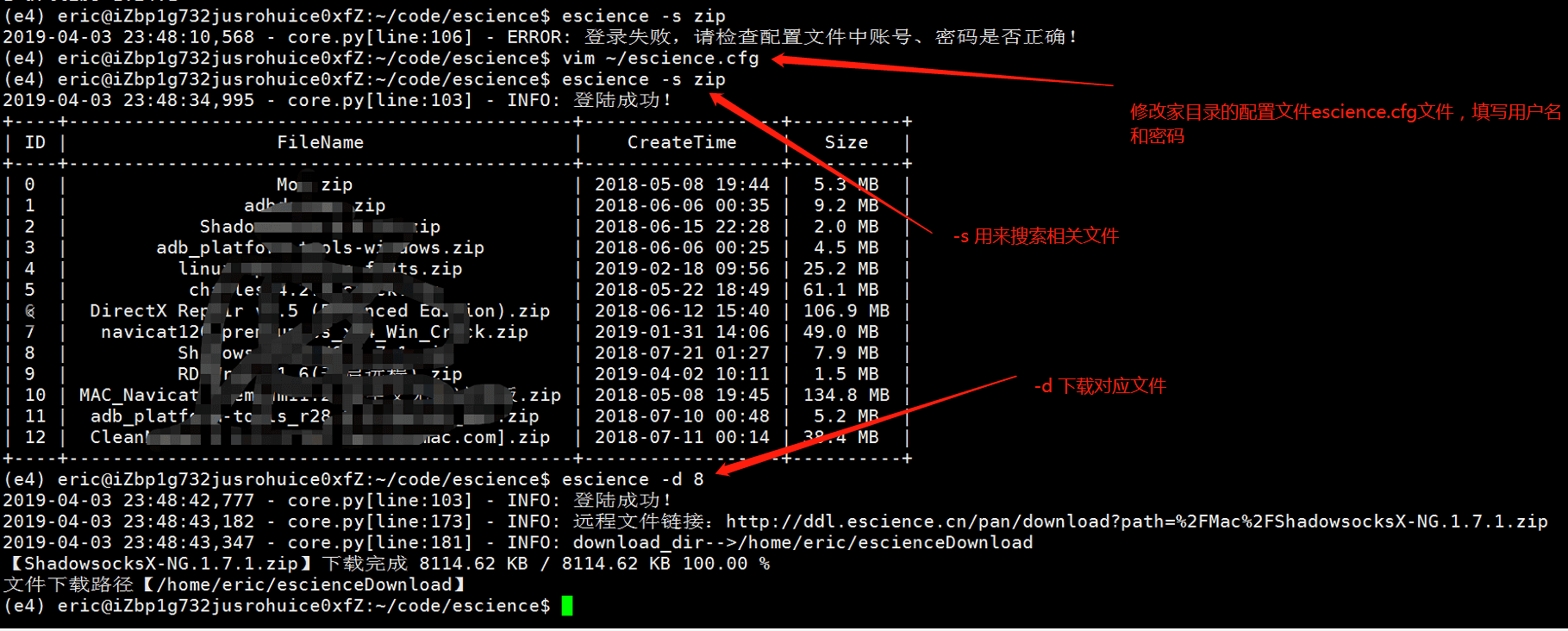Click the size value '49.0 MB'
This screenshot has height=631, width=1568.
841,332
